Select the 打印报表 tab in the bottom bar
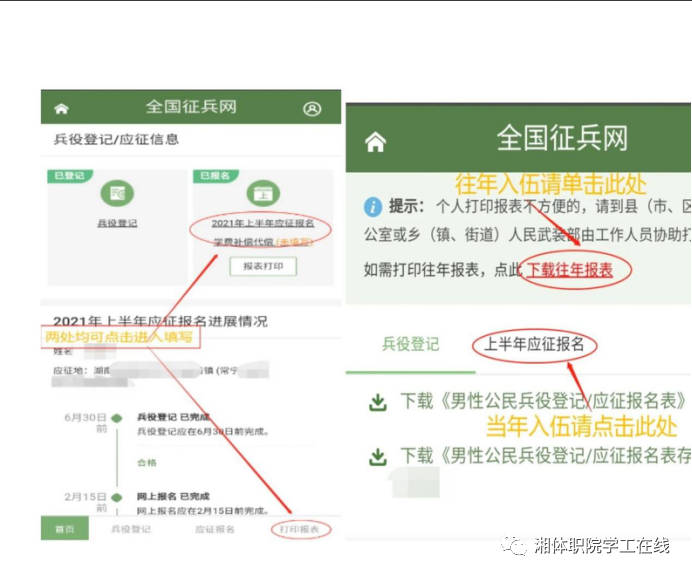The image size is (692, 568). 300,529
